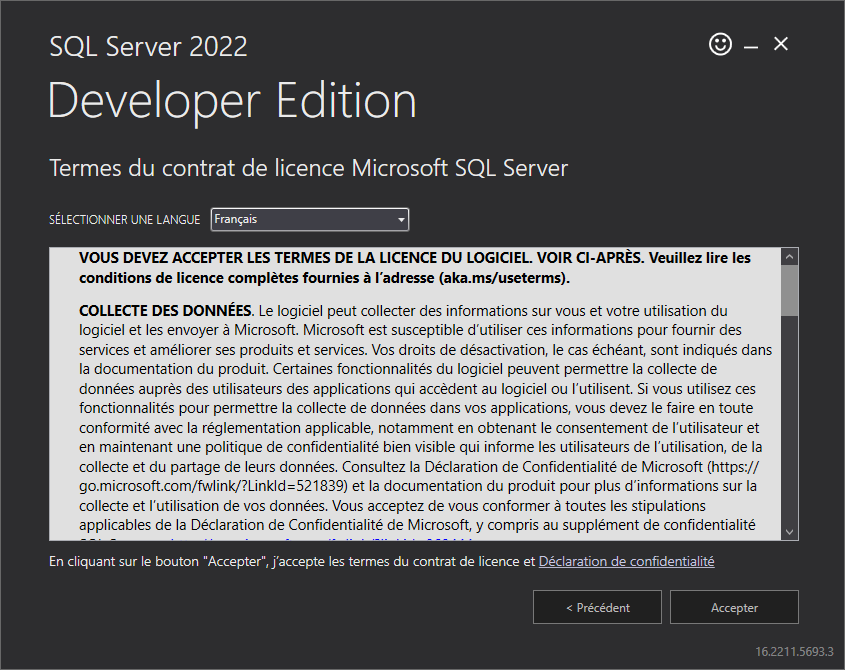Click the go.microsoft.com/fwlink URL text

pos(213,486)
